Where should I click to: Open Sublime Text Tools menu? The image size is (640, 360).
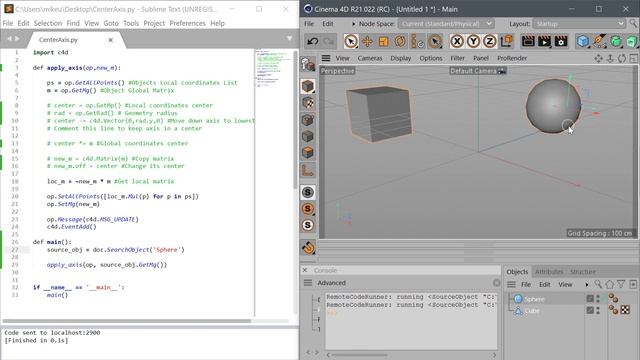pos(131,23)
